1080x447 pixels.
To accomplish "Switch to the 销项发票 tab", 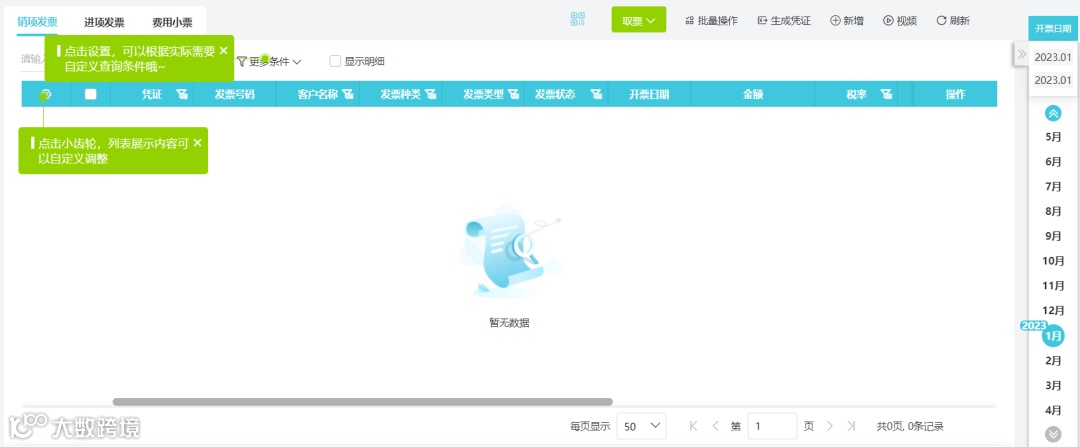I will click(x=37, y=21).
